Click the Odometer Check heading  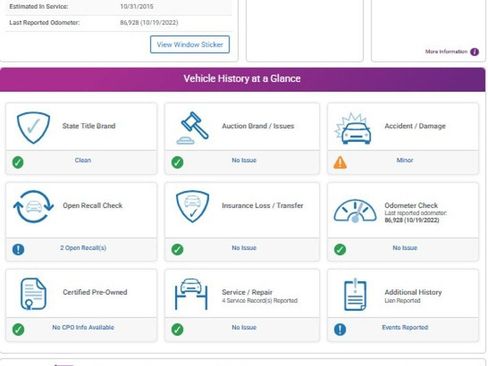411,205
